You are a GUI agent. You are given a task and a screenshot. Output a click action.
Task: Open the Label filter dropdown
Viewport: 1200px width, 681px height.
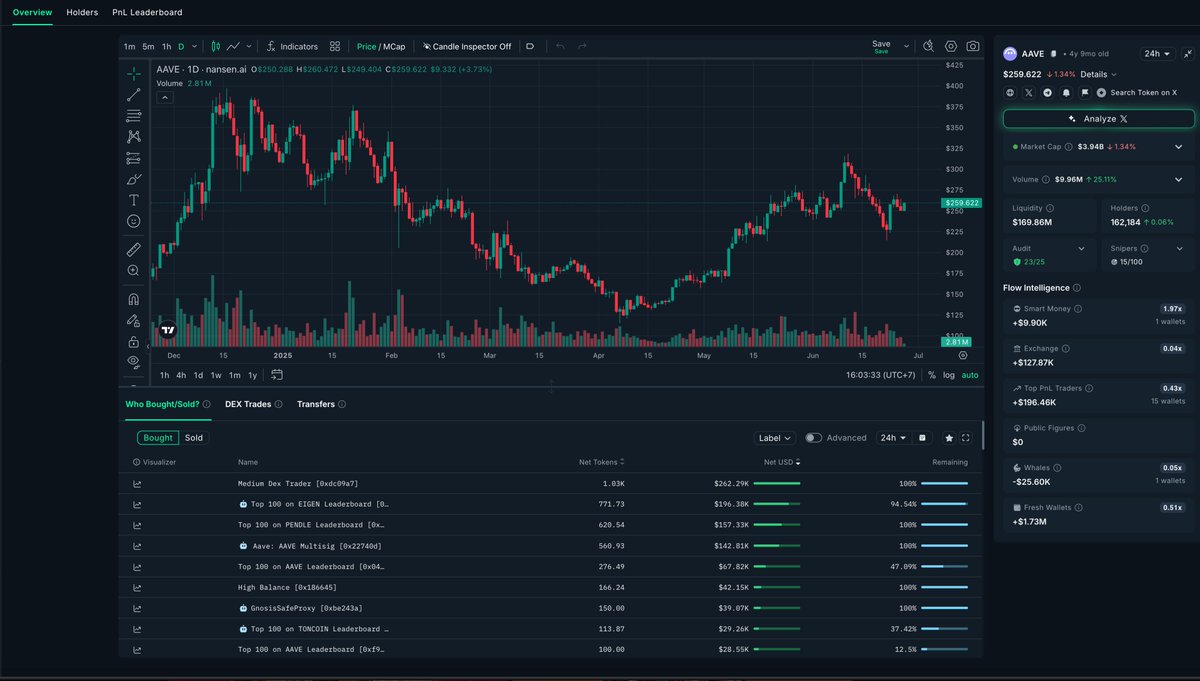pyautogui.click(x=775, y=438)
